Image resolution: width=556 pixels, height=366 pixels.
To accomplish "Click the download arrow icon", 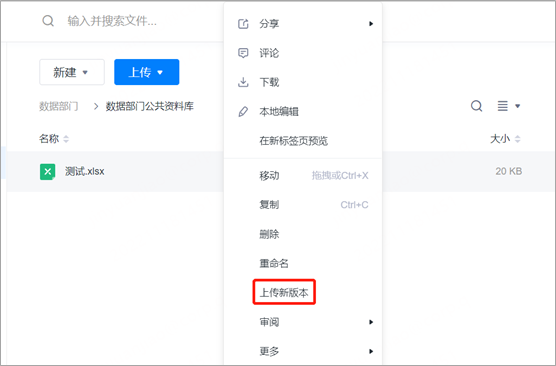I will tap(243, 82).
